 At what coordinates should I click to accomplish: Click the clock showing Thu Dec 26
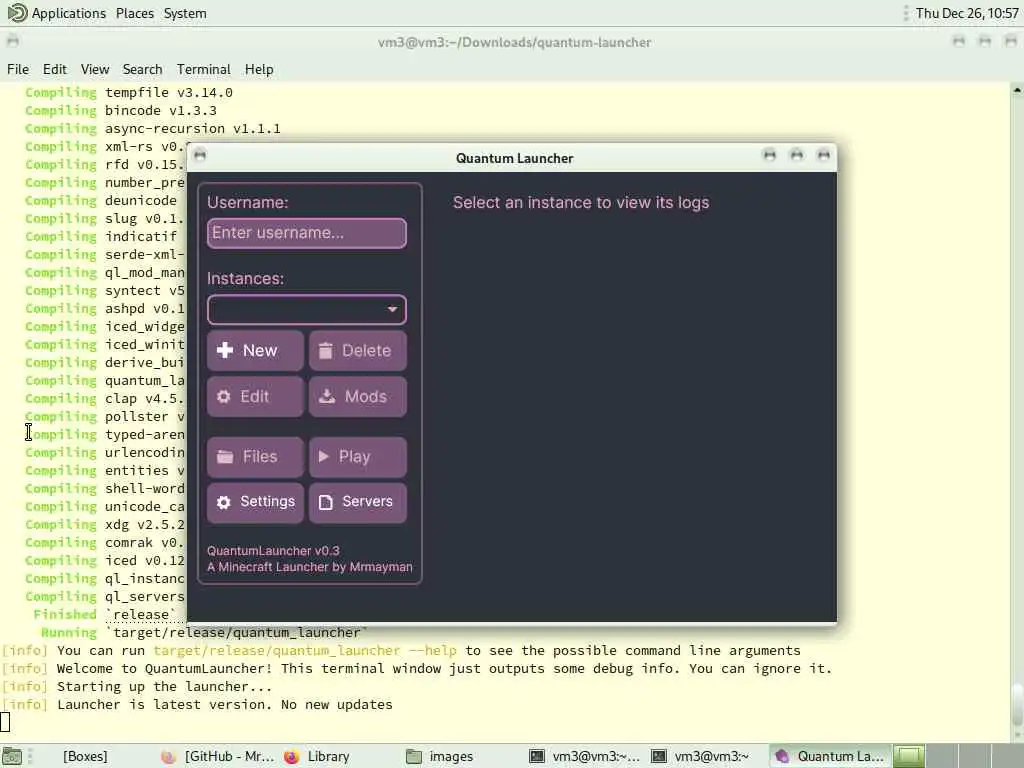pos(967,13)
